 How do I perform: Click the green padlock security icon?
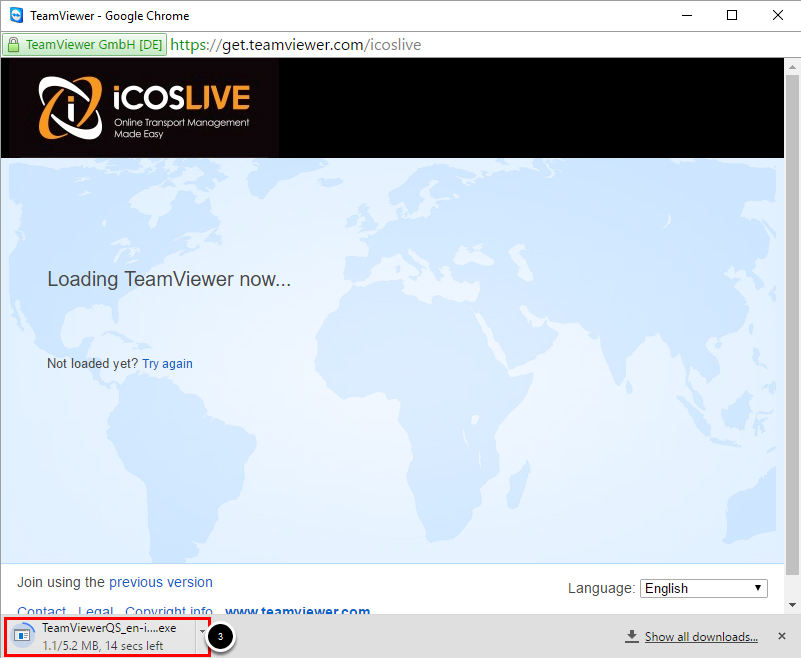tap(14, 45)
